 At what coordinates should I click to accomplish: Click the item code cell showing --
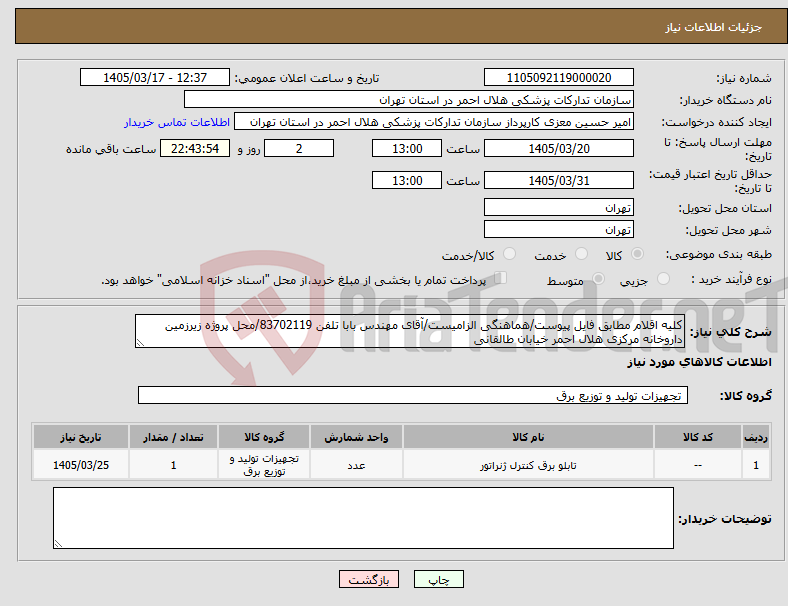tap(698, 465)
